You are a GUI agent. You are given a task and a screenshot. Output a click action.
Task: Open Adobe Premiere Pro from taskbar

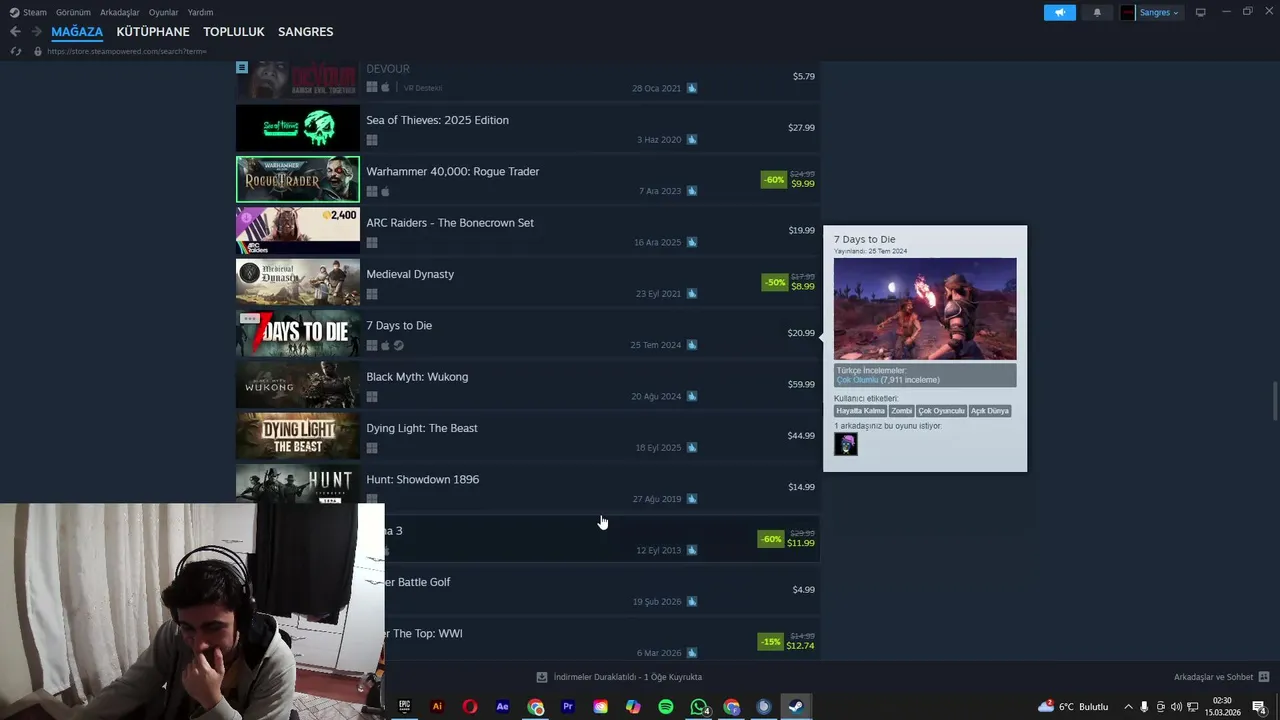coord(568,706)
